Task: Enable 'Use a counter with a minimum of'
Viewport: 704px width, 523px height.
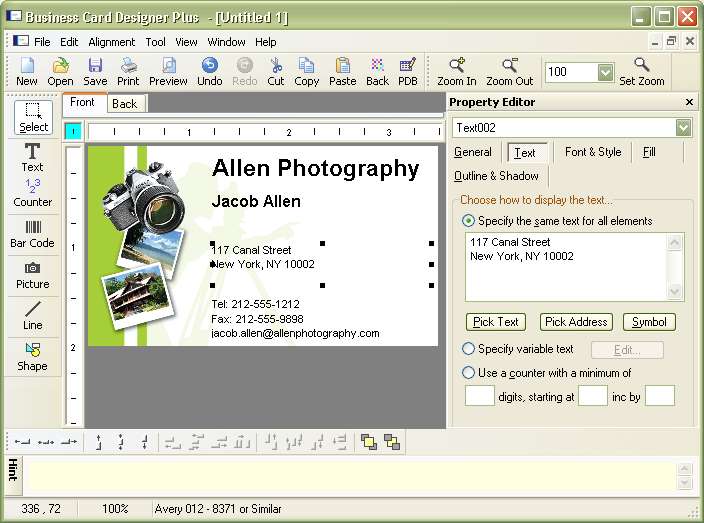Action: point(469,373)
